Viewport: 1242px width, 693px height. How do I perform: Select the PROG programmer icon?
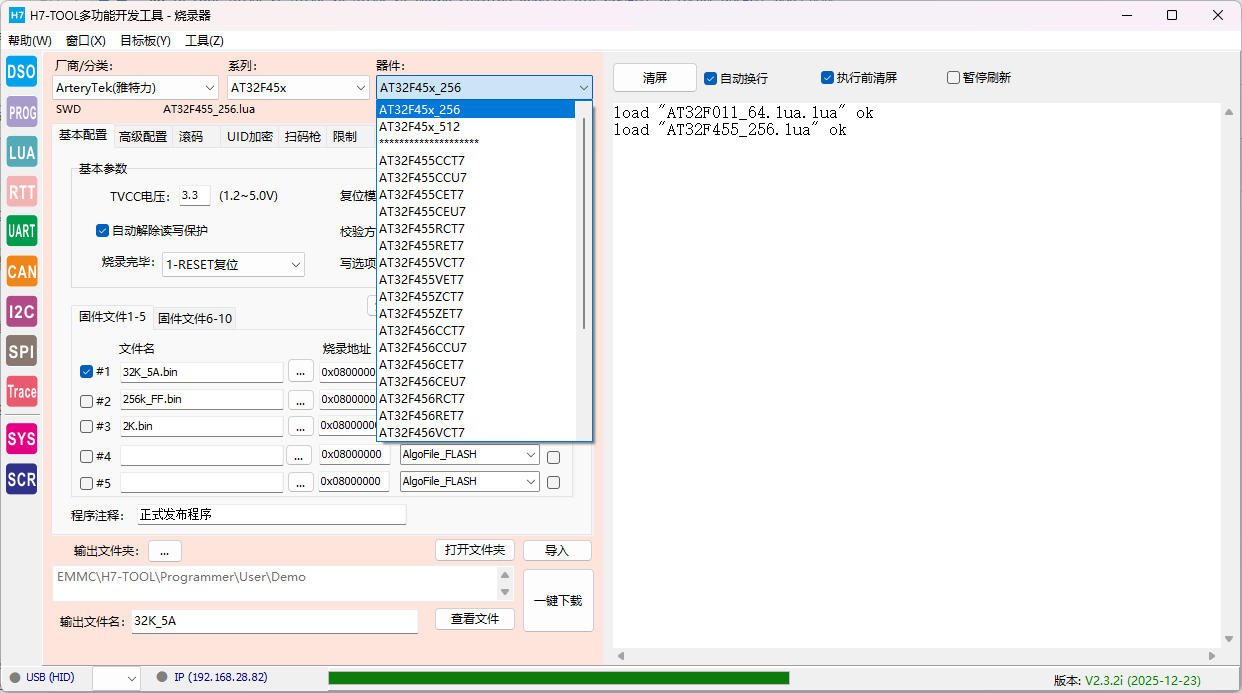[21, 113]
